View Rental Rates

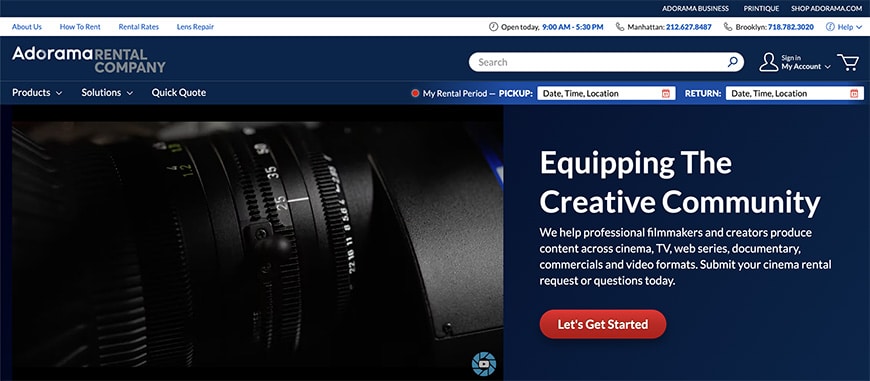pos(139,27)
